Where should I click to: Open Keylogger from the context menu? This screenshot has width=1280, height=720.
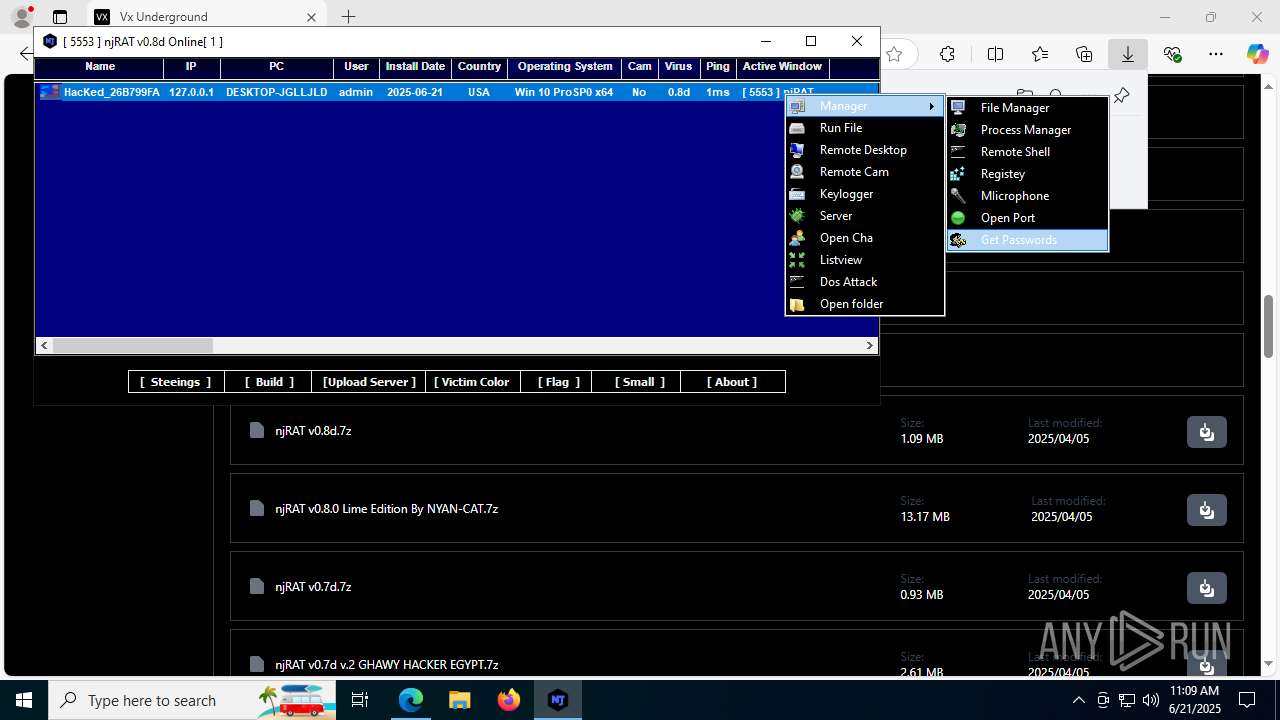coord(865,194)
